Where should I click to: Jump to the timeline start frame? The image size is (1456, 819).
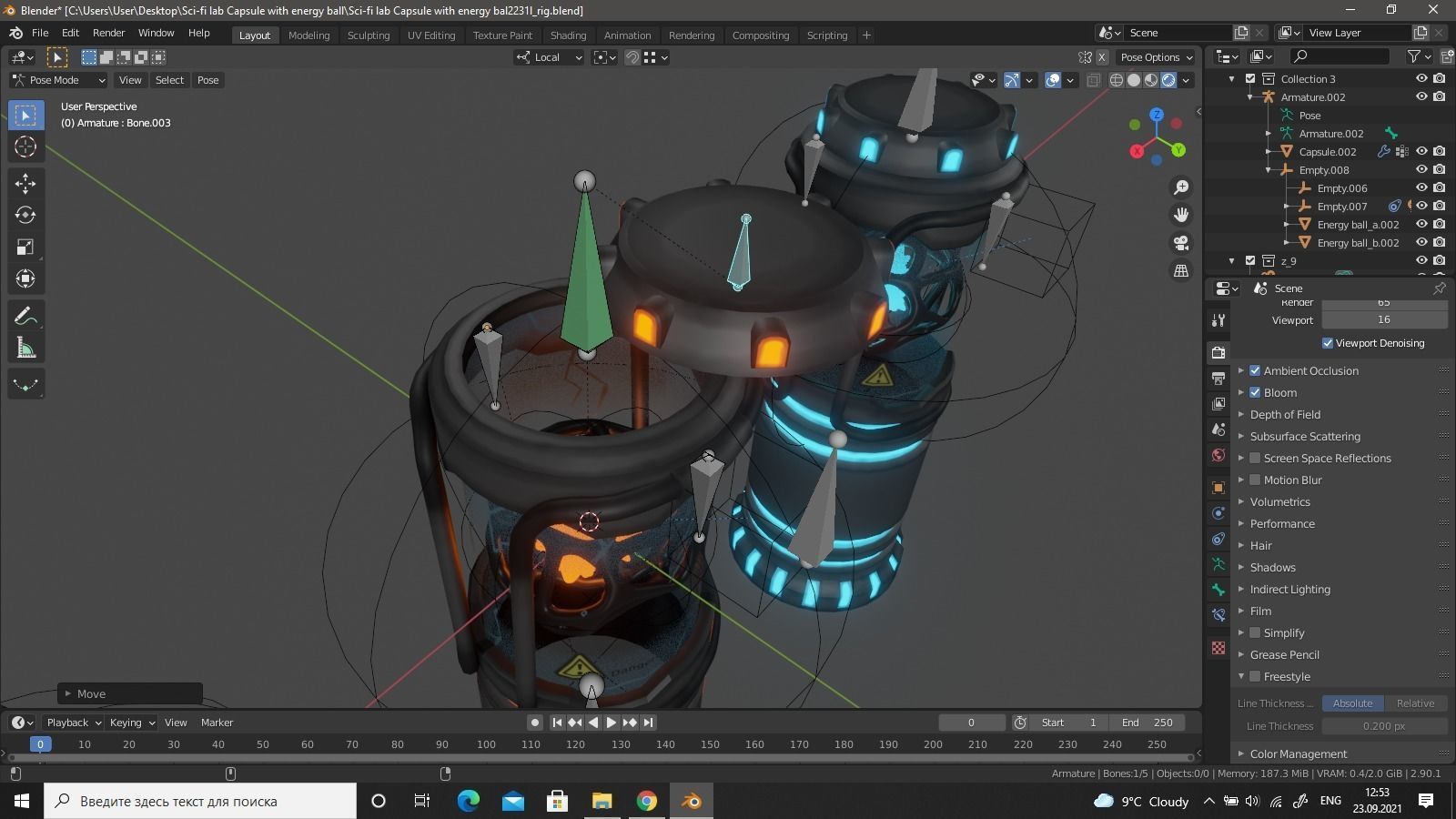pyautogui.click(x=557, y=723)
